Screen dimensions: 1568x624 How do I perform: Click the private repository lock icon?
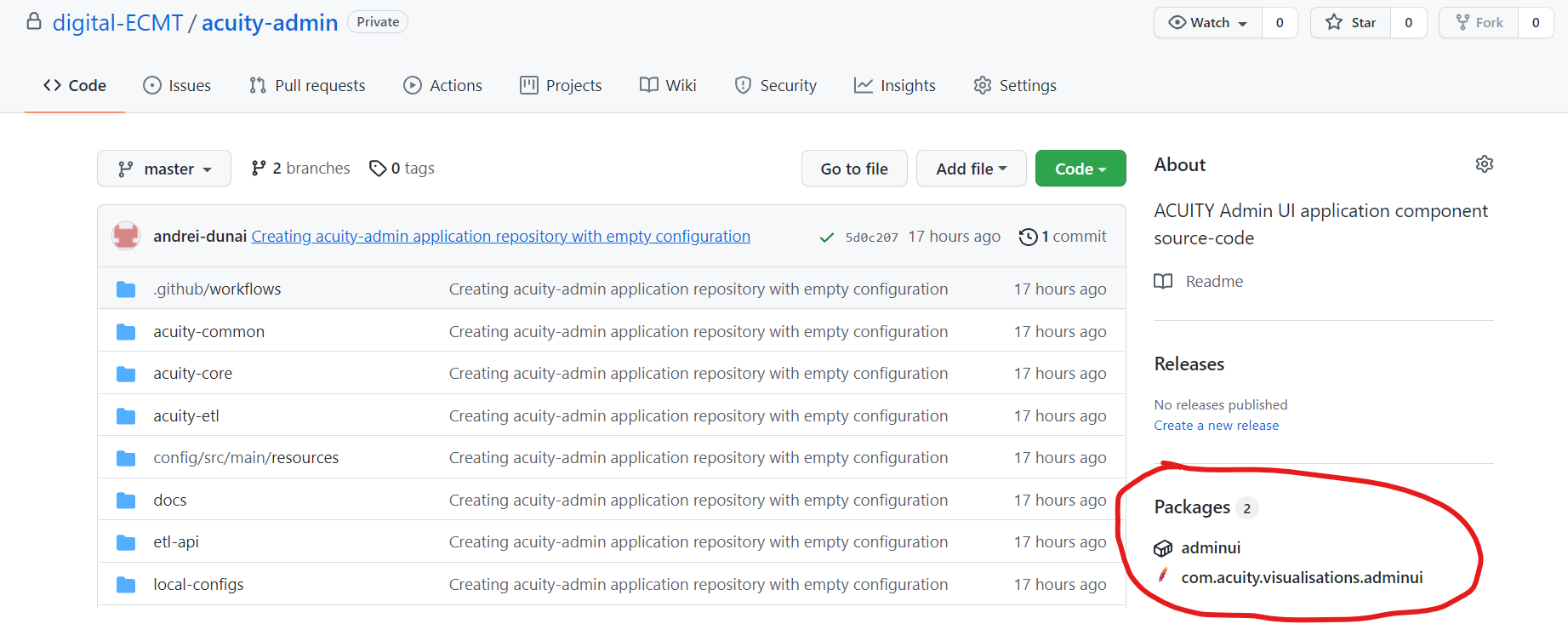(34, 21)
